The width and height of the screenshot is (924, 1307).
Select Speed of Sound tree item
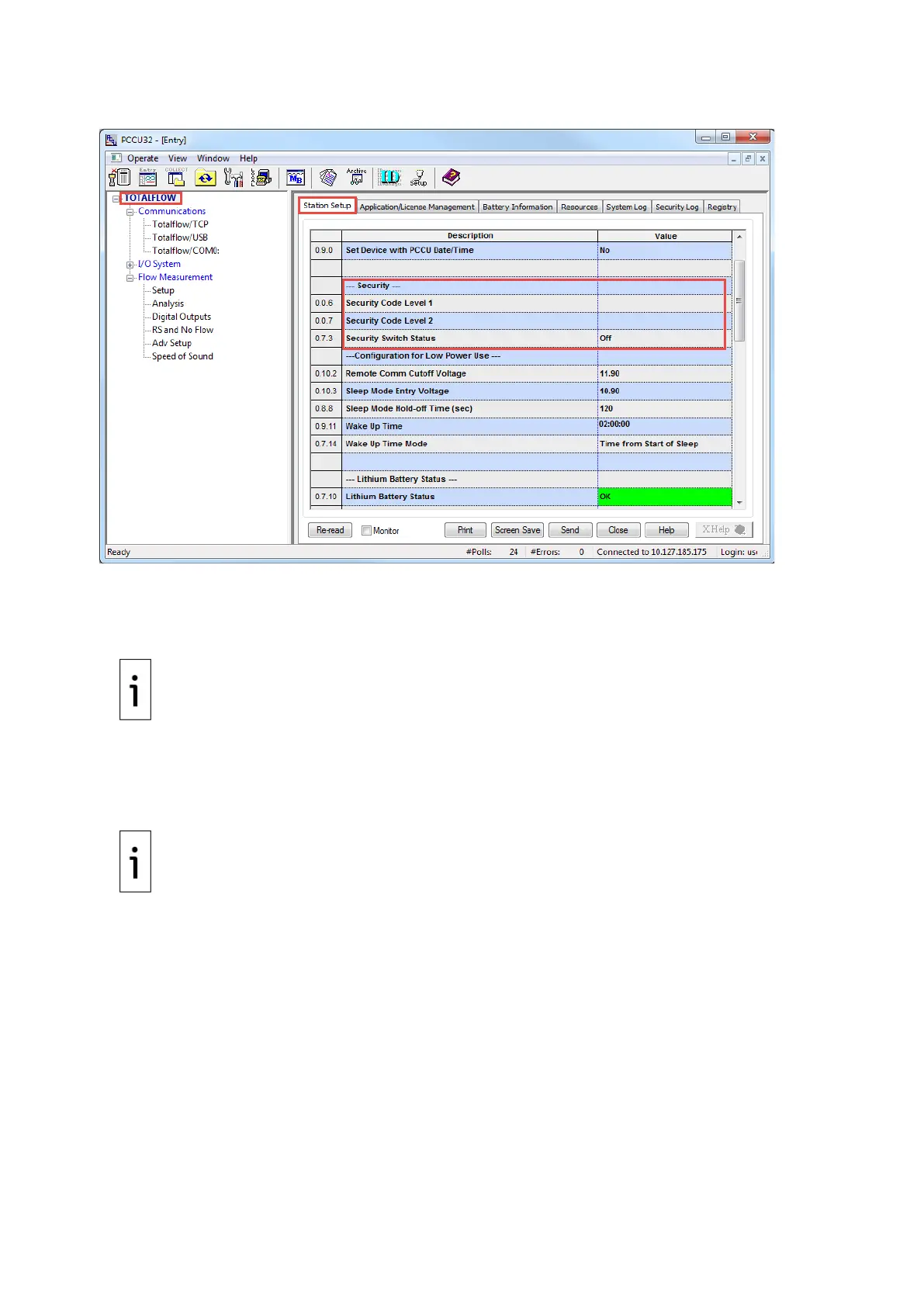point(182,356)
